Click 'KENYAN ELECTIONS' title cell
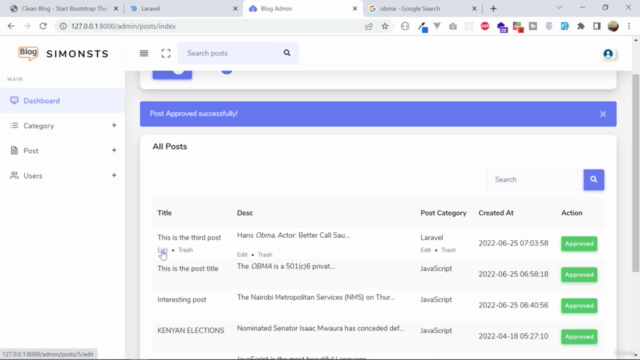This screenshot has width=640, height=360. (191, 331)
